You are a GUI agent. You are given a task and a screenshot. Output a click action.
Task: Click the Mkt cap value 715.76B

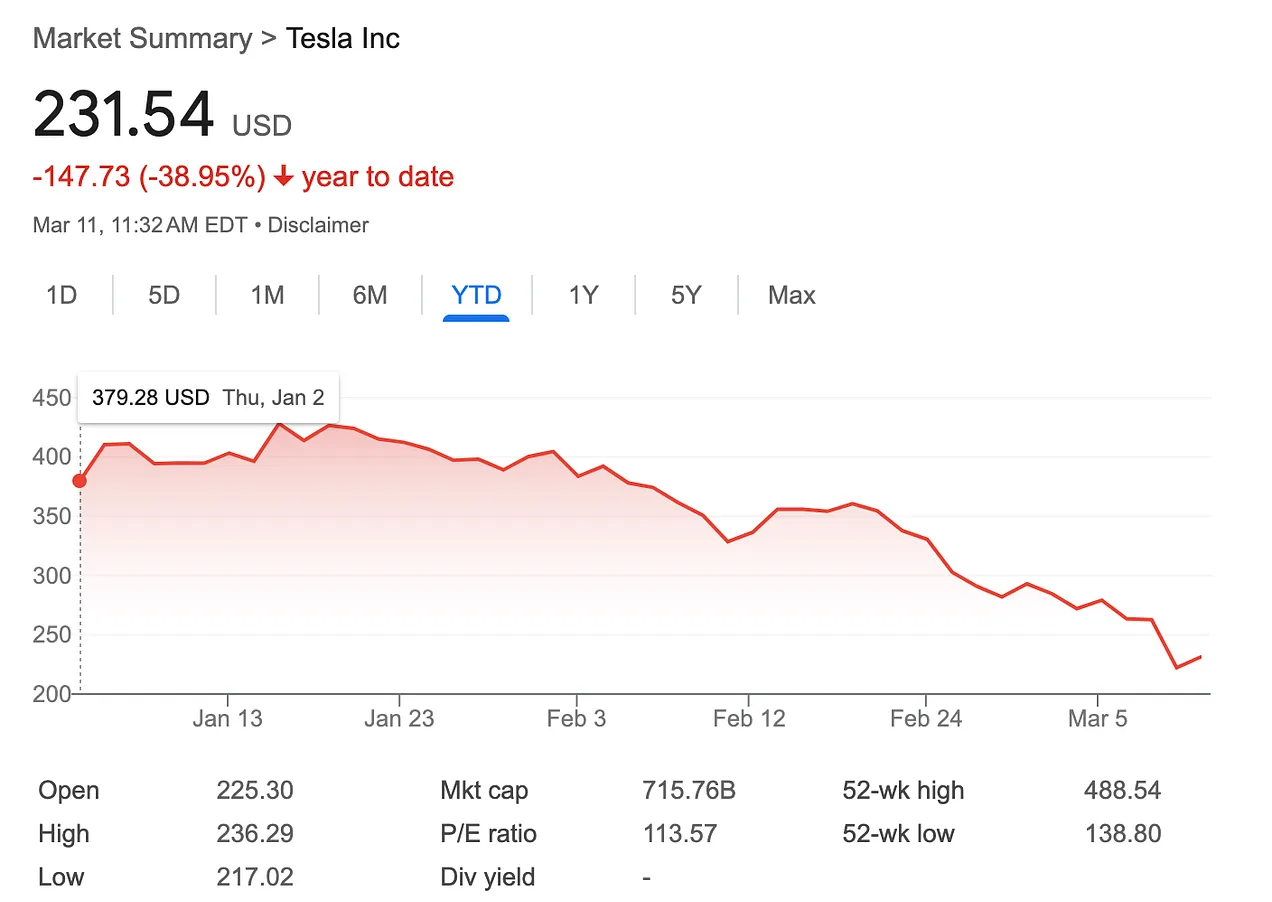tap(689, 791)
